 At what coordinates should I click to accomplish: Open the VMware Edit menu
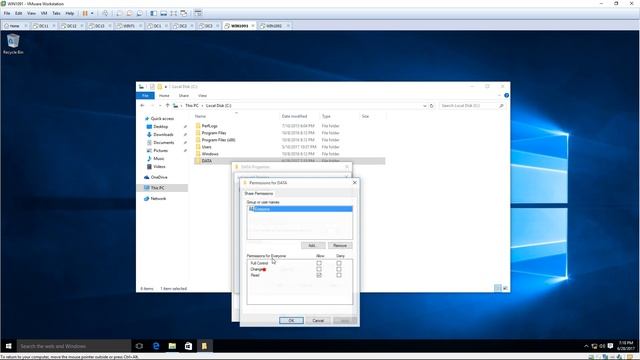pos(19,13)
